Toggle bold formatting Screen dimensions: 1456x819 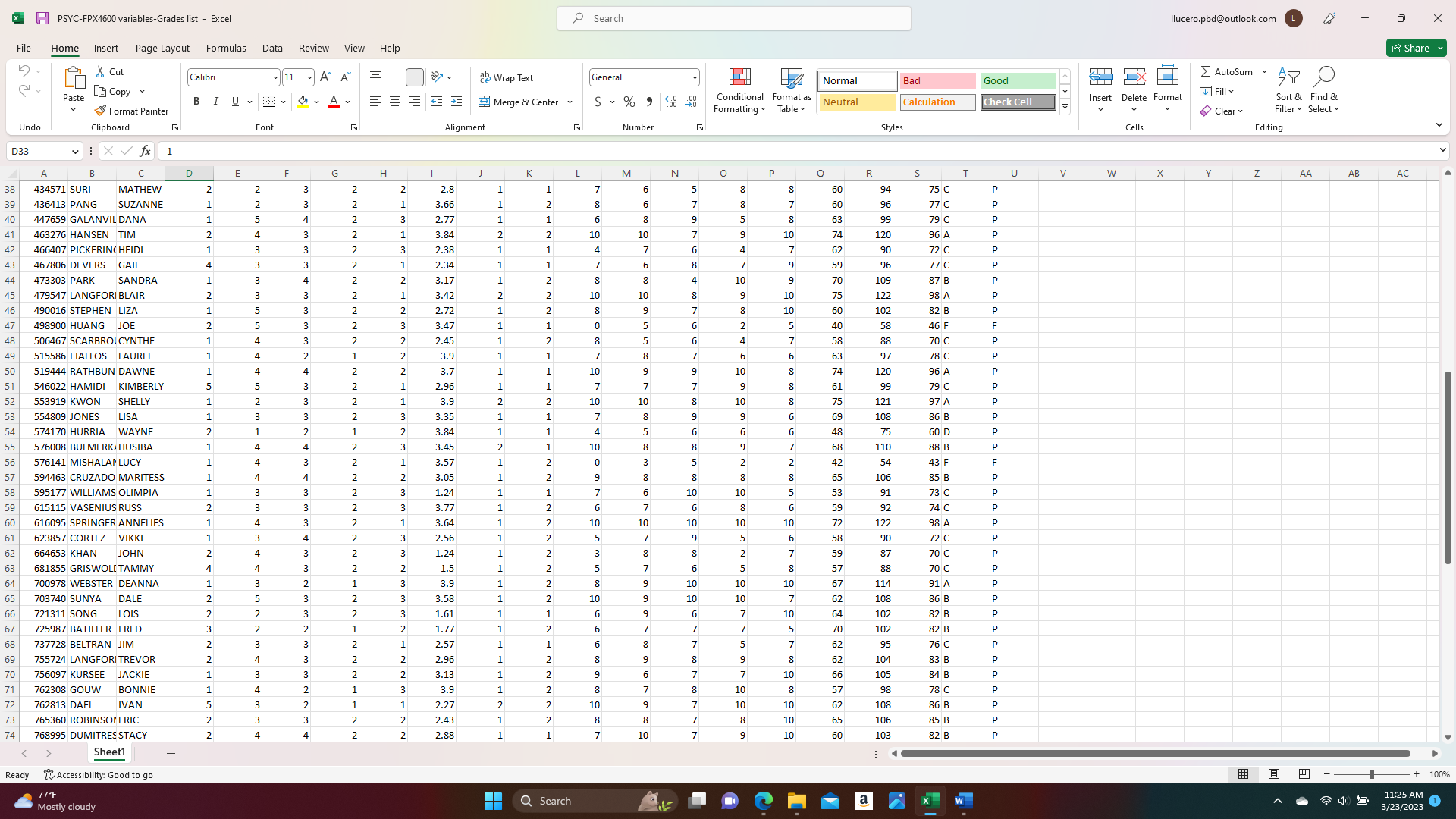point(196,101)
